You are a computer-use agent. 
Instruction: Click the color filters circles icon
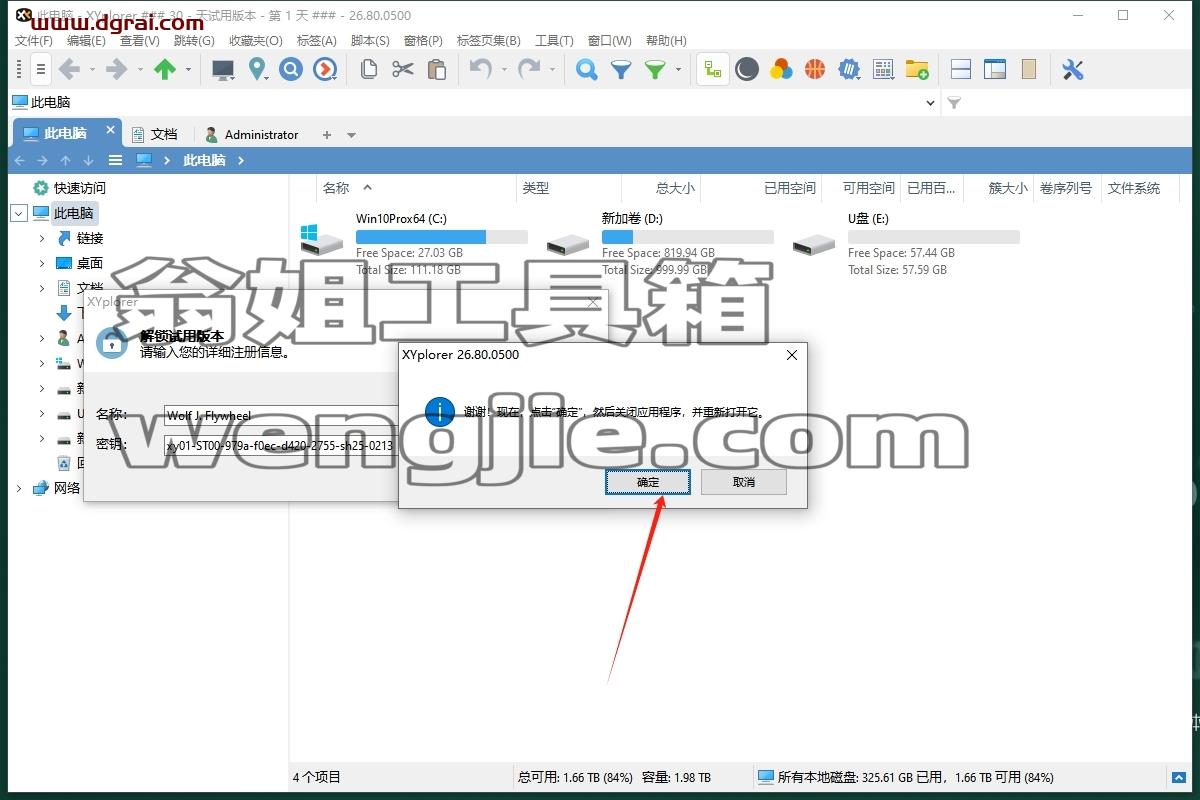pos(781,69)
